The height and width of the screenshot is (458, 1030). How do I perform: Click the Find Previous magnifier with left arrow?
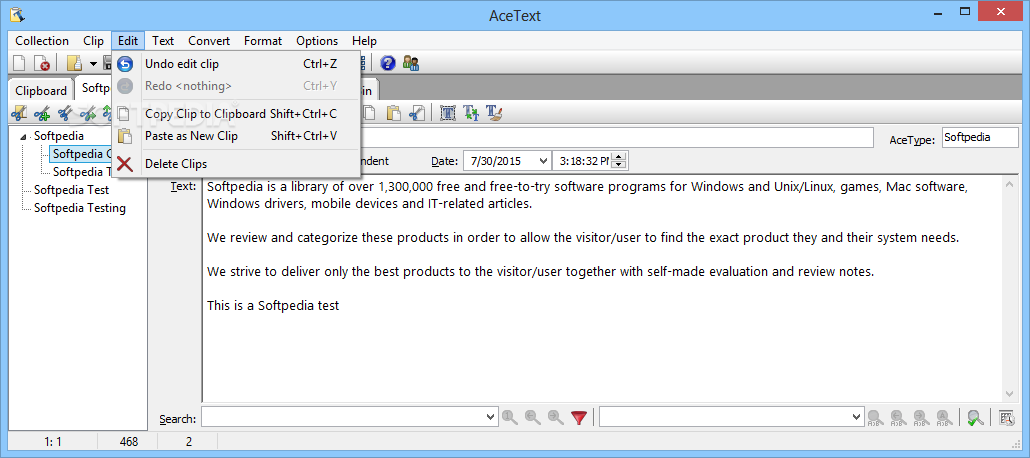(x=533, y=417)
